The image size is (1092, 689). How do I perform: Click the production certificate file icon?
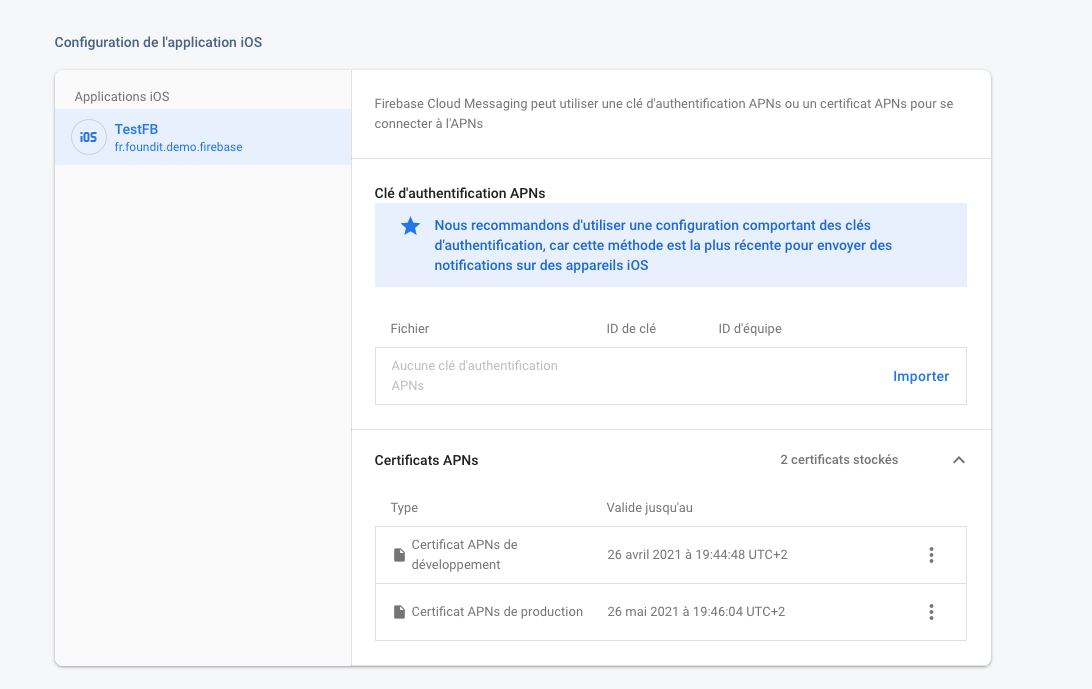399,612
